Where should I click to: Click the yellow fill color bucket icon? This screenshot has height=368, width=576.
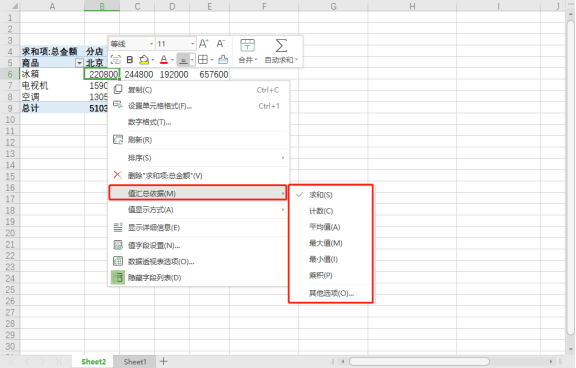(144, 59)
